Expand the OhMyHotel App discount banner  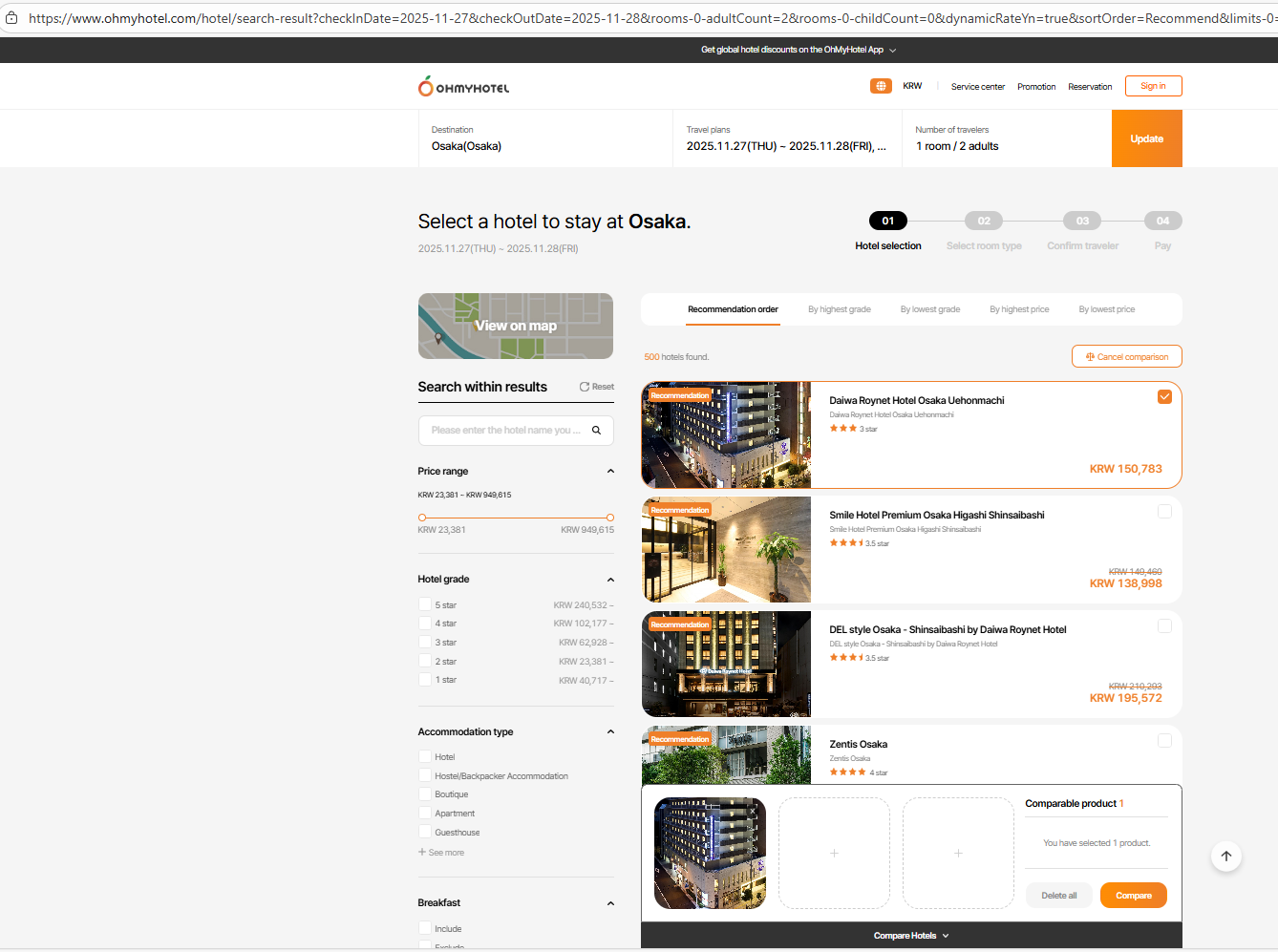point(892,50)
